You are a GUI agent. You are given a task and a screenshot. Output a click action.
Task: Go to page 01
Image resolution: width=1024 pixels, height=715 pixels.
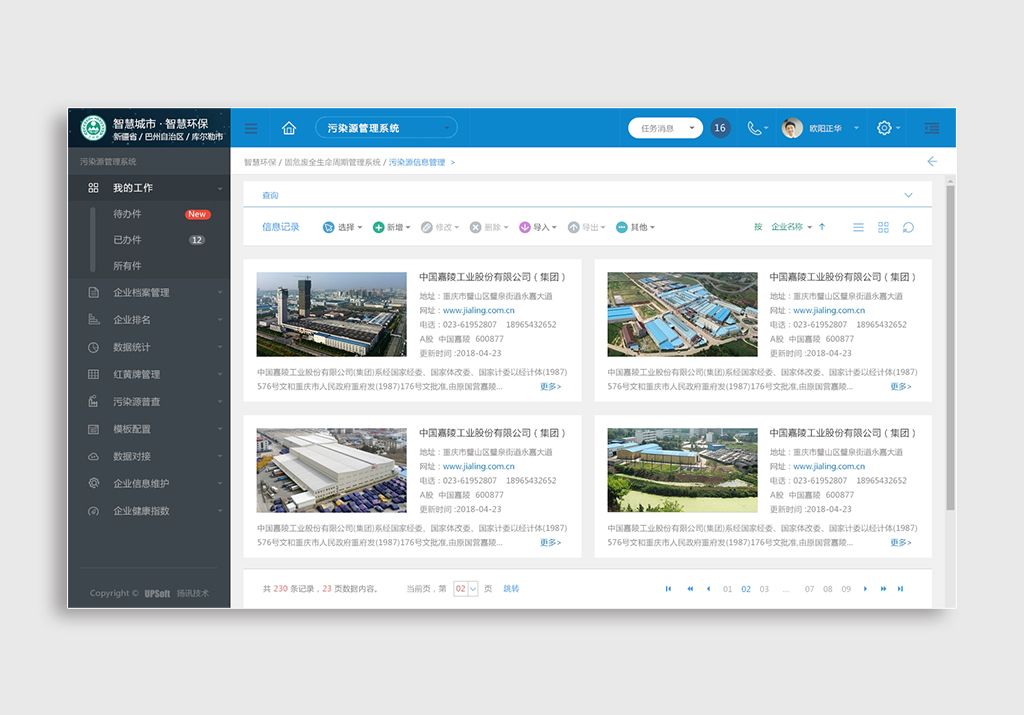(728, 589)
